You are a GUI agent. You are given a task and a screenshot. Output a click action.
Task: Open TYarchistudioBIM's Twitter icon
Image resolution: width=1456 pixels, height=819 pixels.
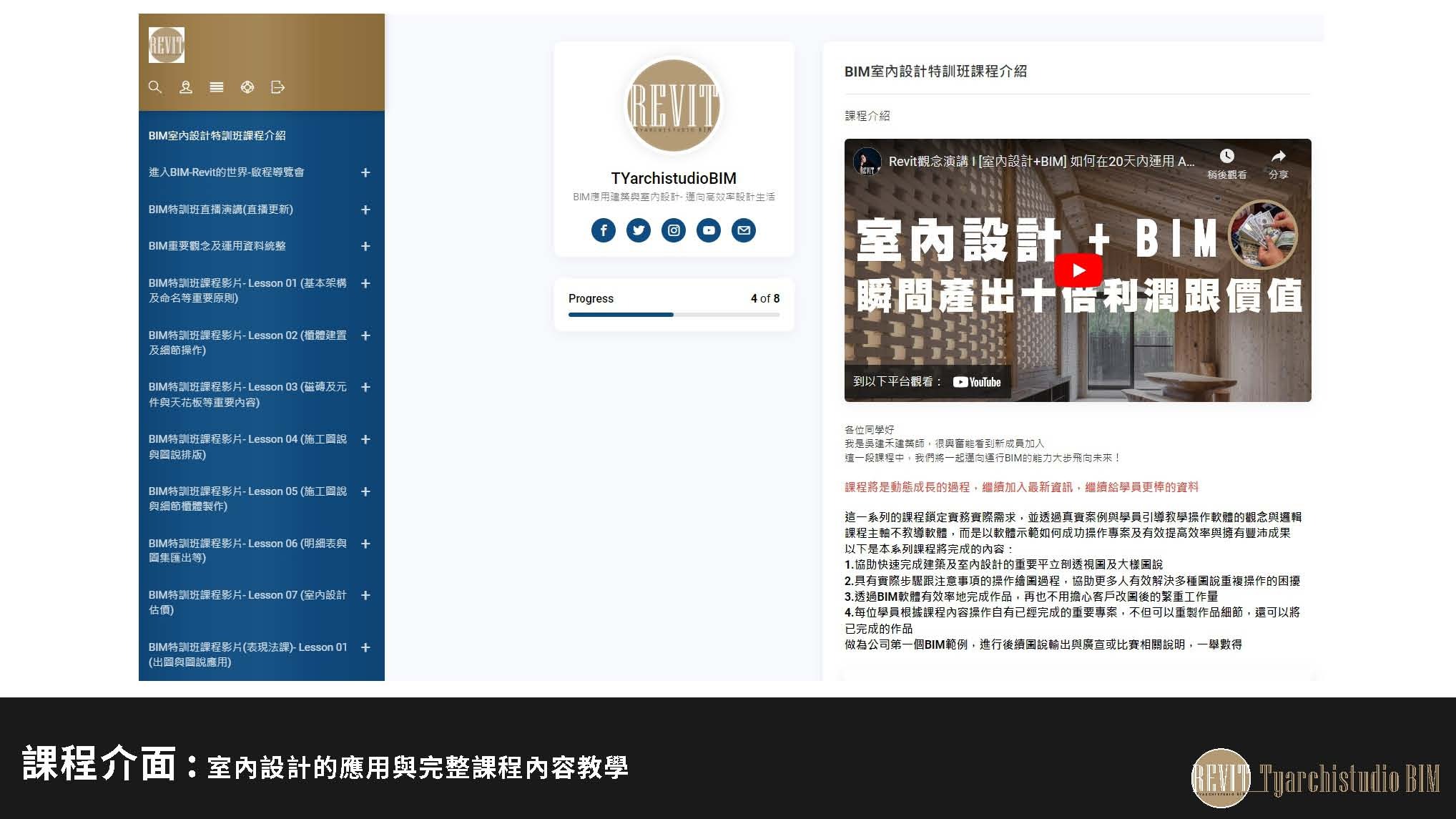[639, 230]
